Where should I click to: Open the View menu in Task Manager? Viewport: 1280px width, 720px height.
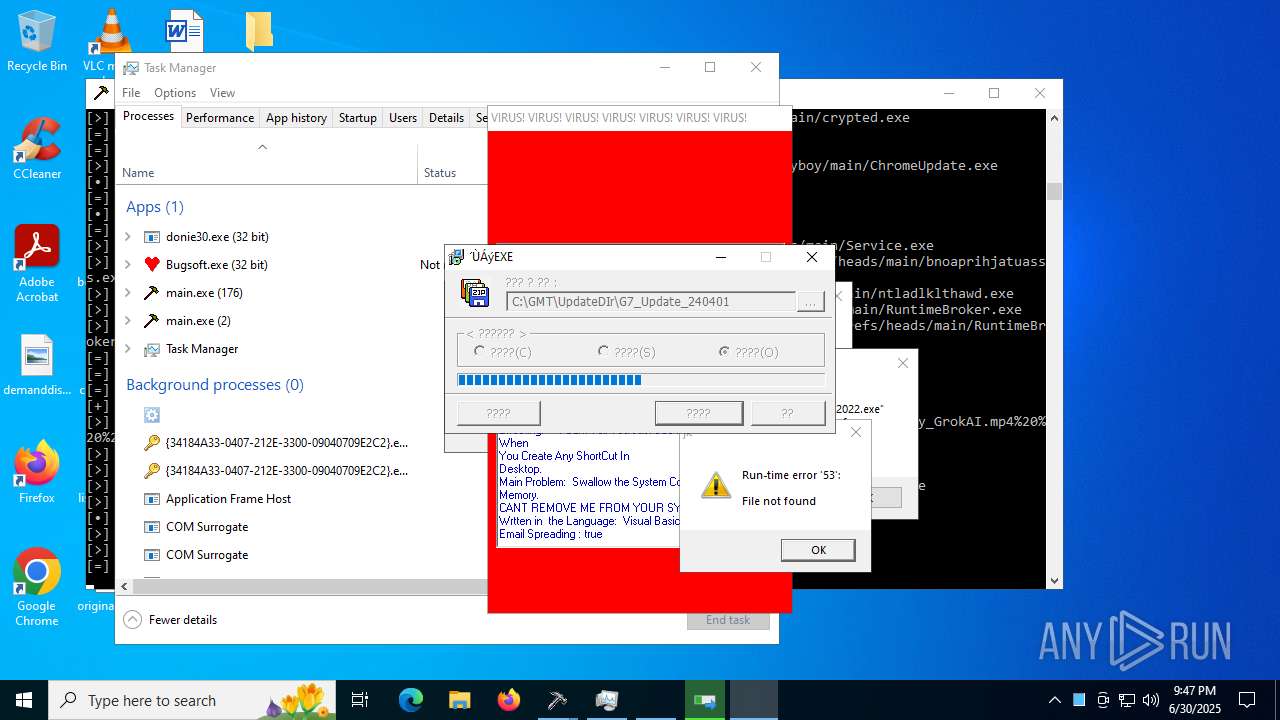pyautogui.click(x=222, y=93)
